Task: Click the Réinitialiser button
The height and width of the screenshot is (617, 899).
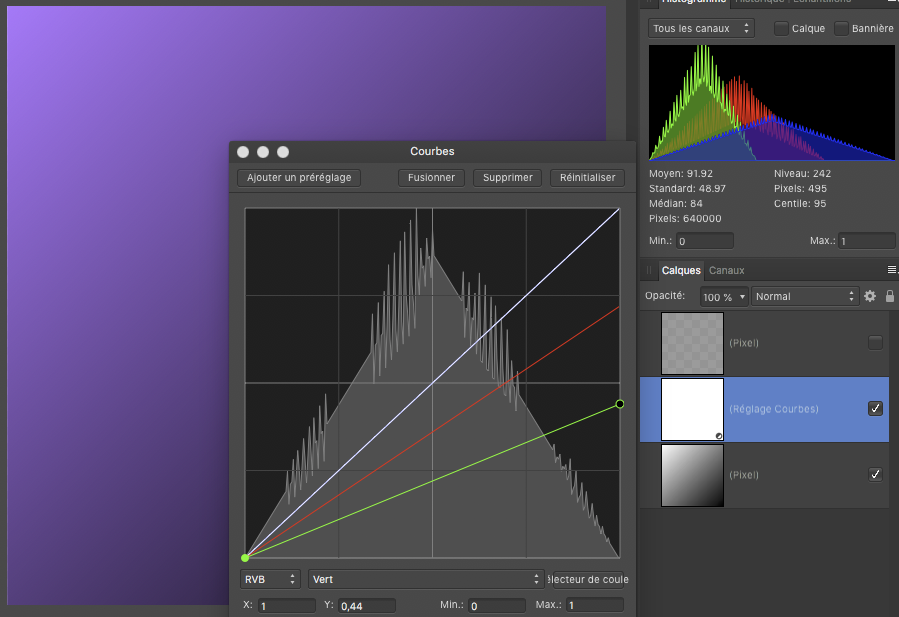Action: tap(588, 178)
